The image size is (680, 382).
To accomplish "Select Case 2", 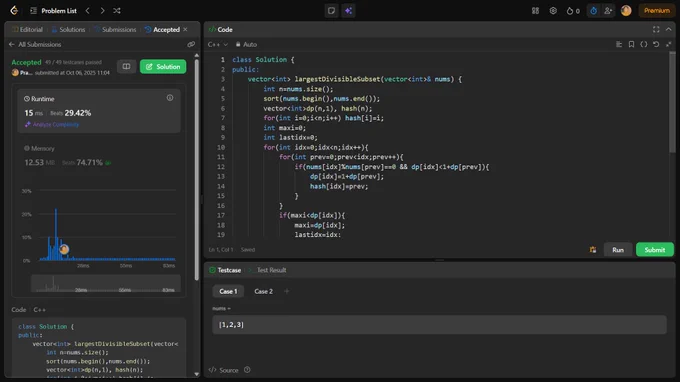I will [263, 291].
